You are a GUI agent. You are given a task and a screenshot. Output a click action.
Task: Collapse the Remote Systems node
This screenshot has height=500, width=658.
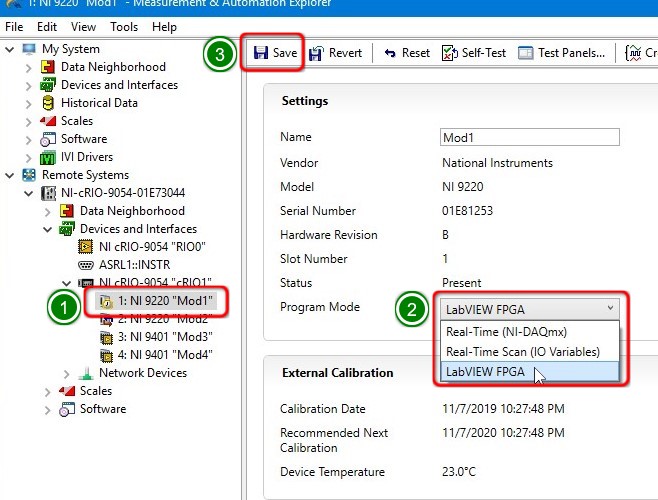10,175
